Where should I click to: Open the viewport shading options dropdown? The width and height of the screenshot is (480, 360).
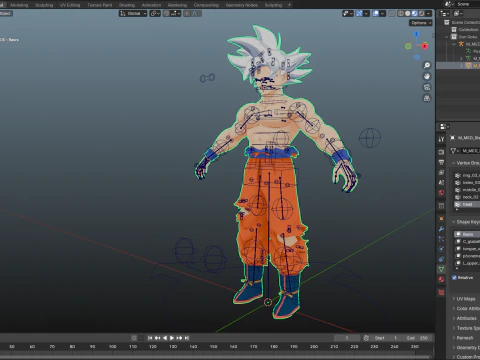click(429, 13)
